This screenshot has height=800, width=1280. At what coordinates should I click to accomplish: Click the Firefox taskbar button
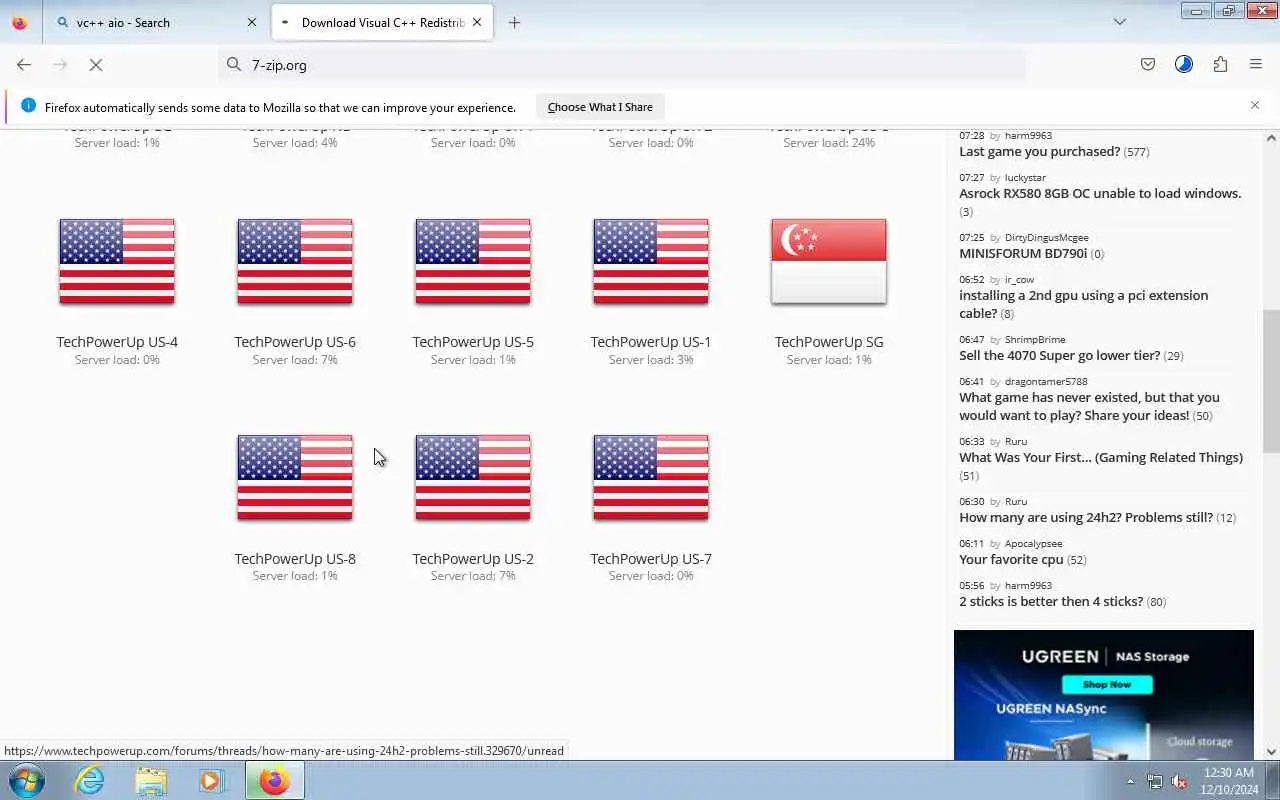(x=274, y=780)
